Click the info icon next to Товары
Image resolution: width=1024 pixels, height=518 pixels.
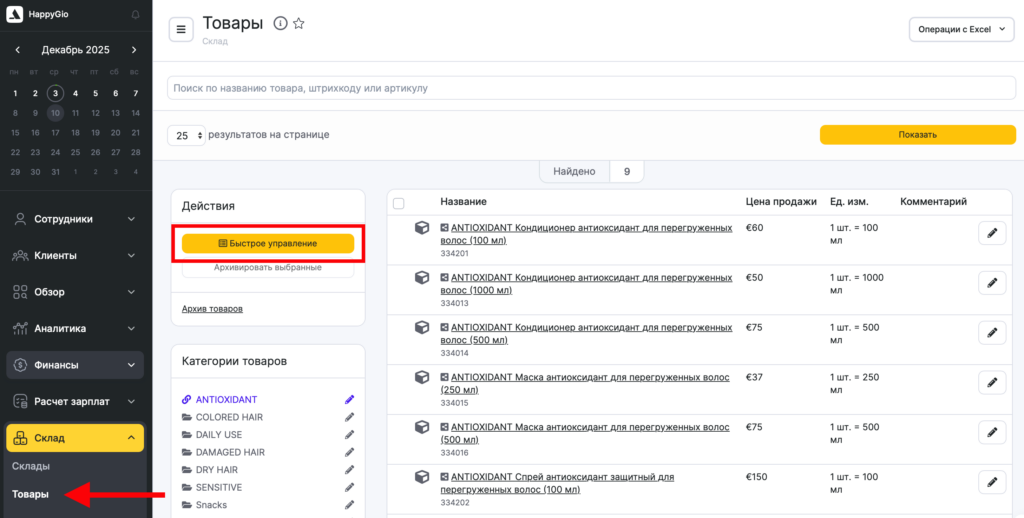point(280,24)
